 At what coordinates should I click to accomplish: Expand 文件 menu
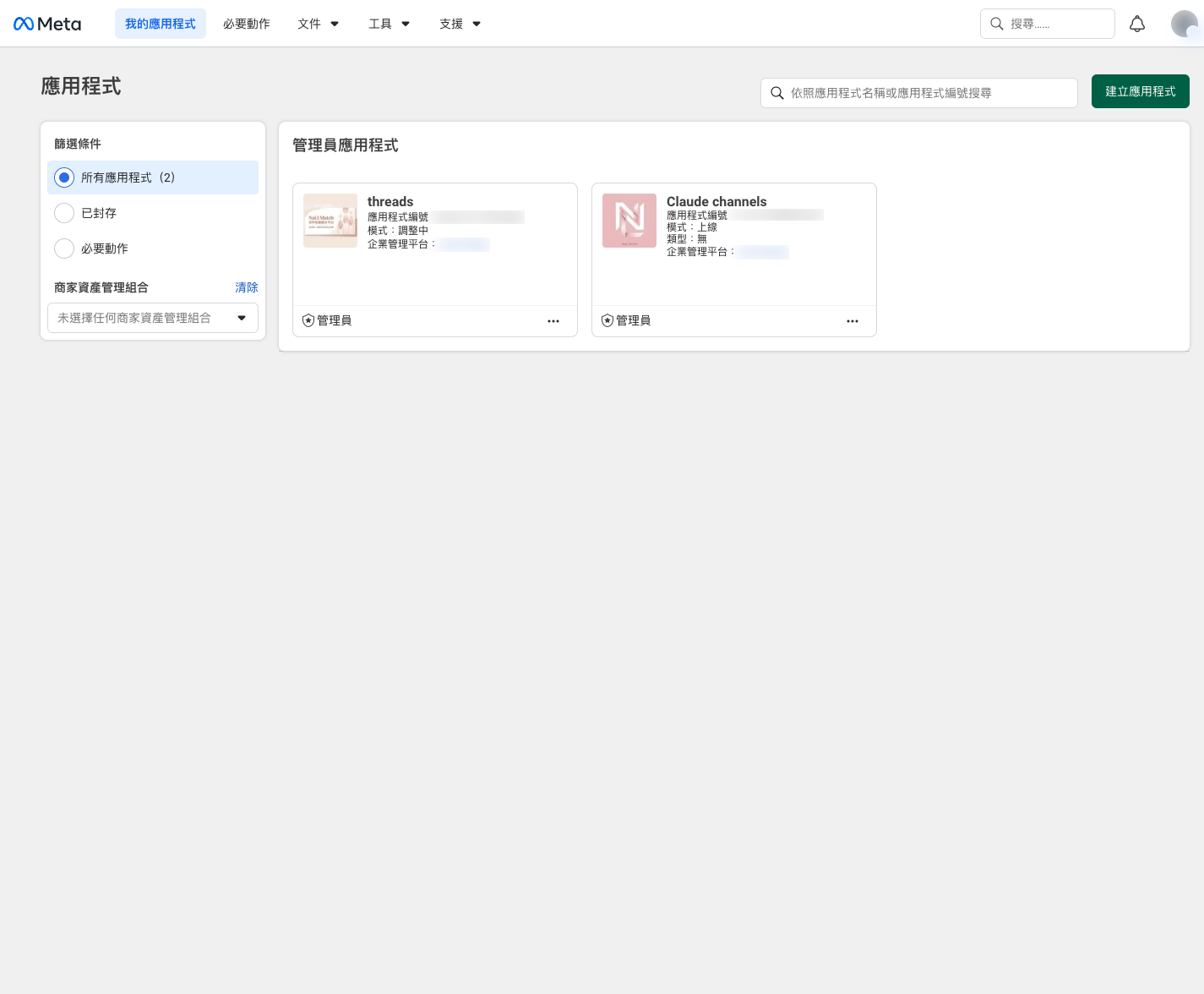click(319, 24)
